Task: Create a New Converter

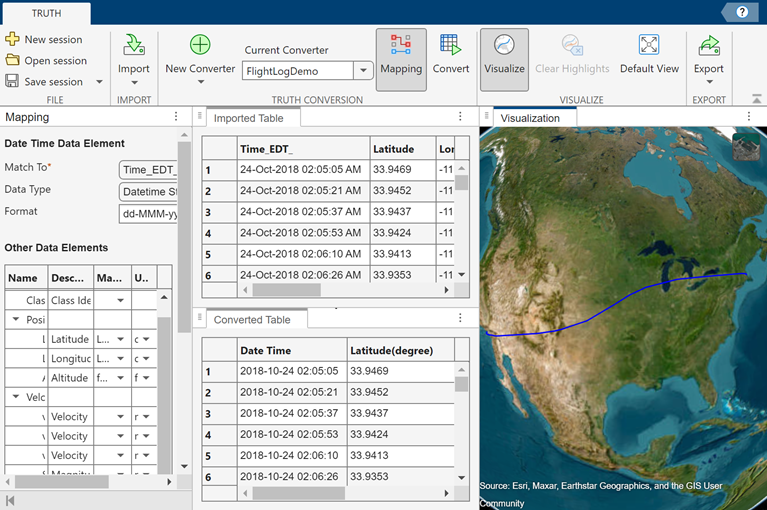Action: tap(200, 46)
